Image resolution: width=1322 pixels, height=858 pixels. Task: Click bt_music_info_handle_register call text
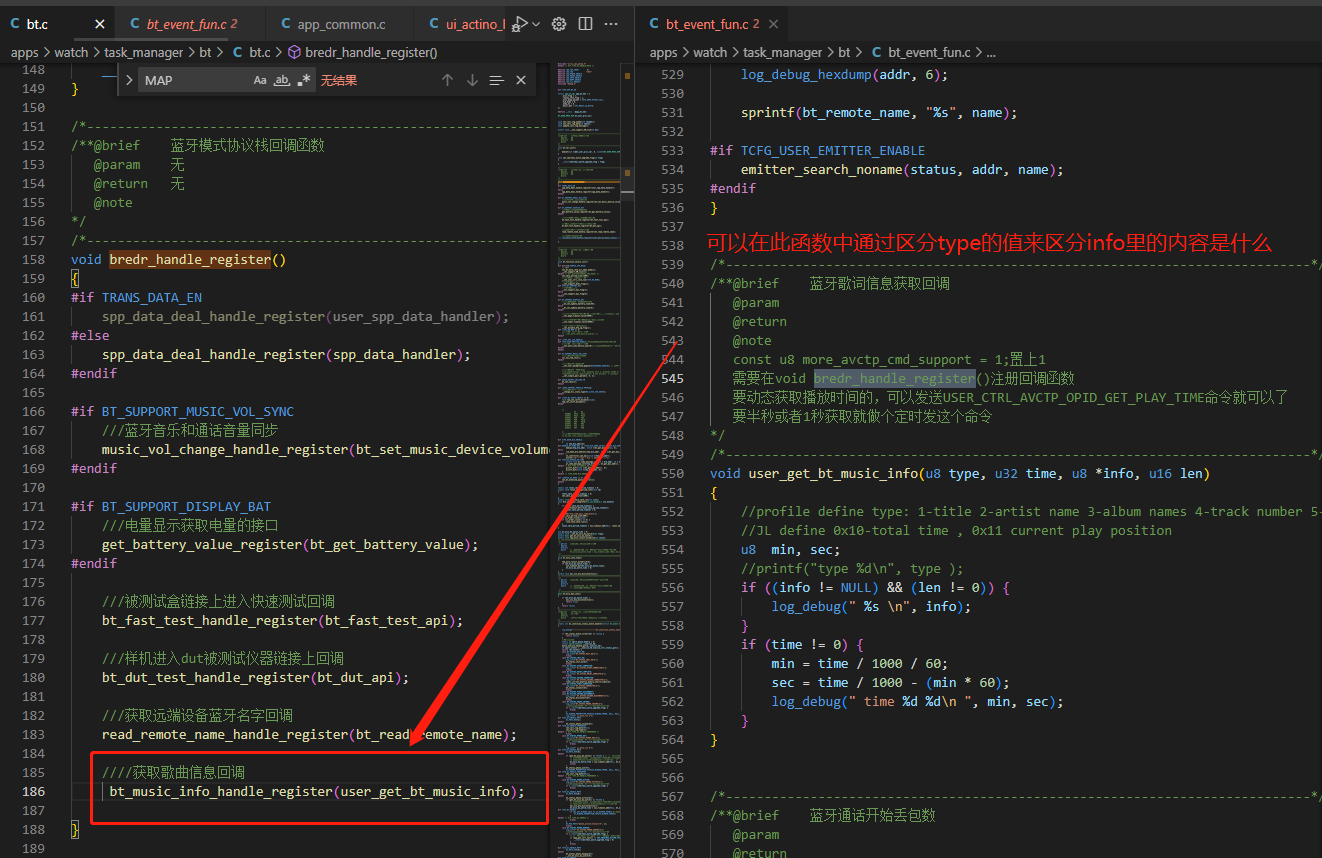tap(221, 791)
